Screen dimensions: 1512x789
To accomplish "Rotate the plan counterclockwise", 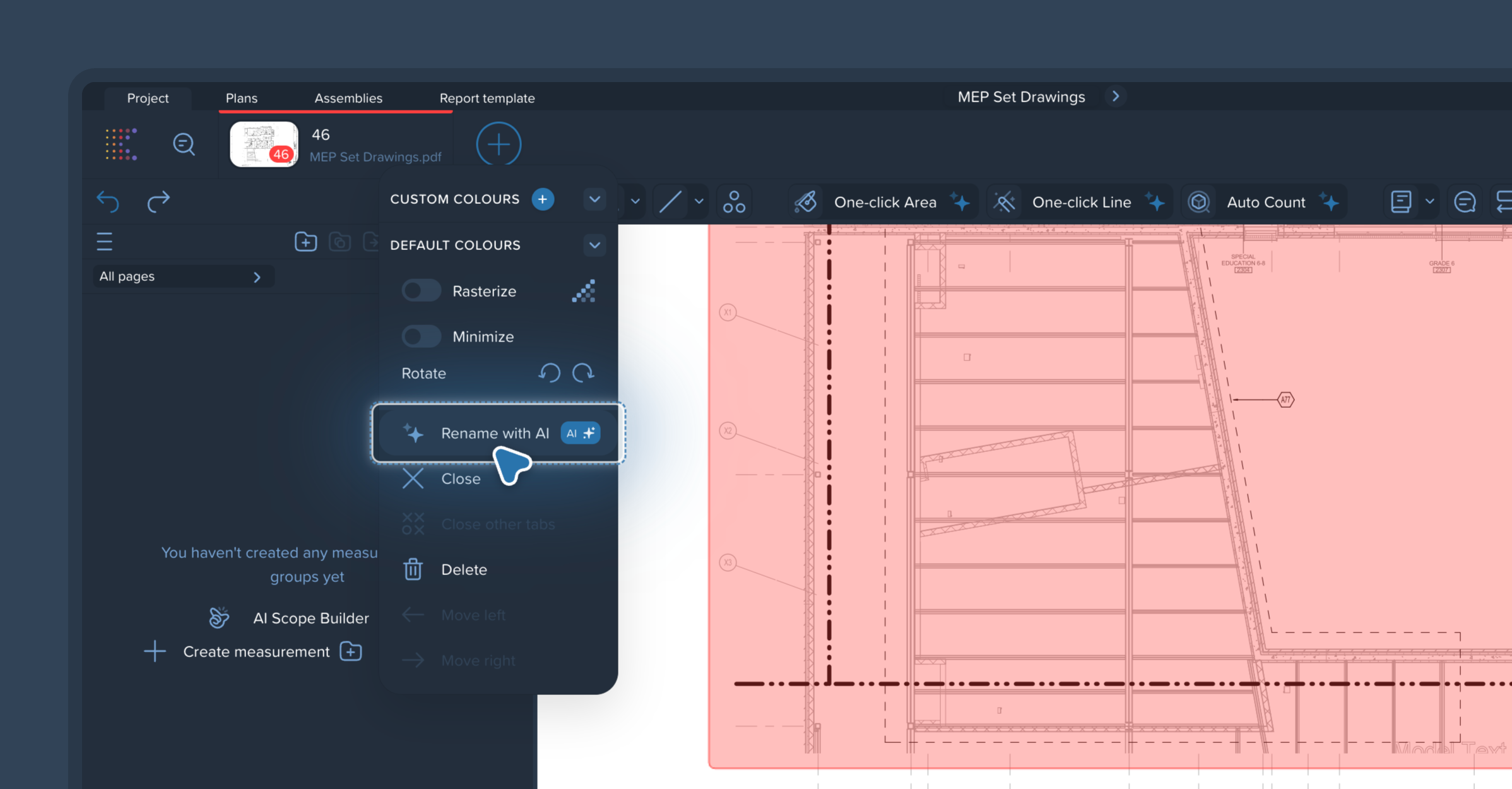I will click(x=549, y=373).
